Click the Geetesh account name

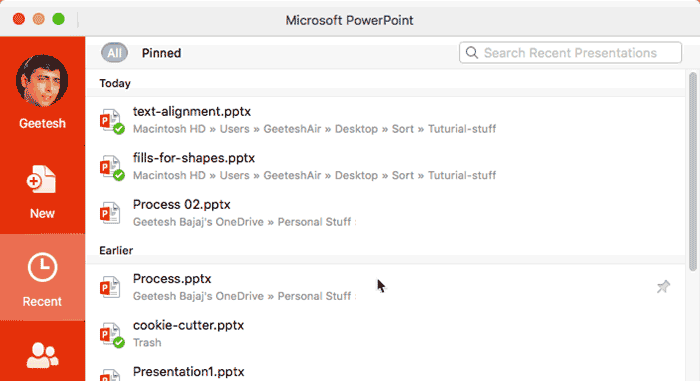(42, 123)
